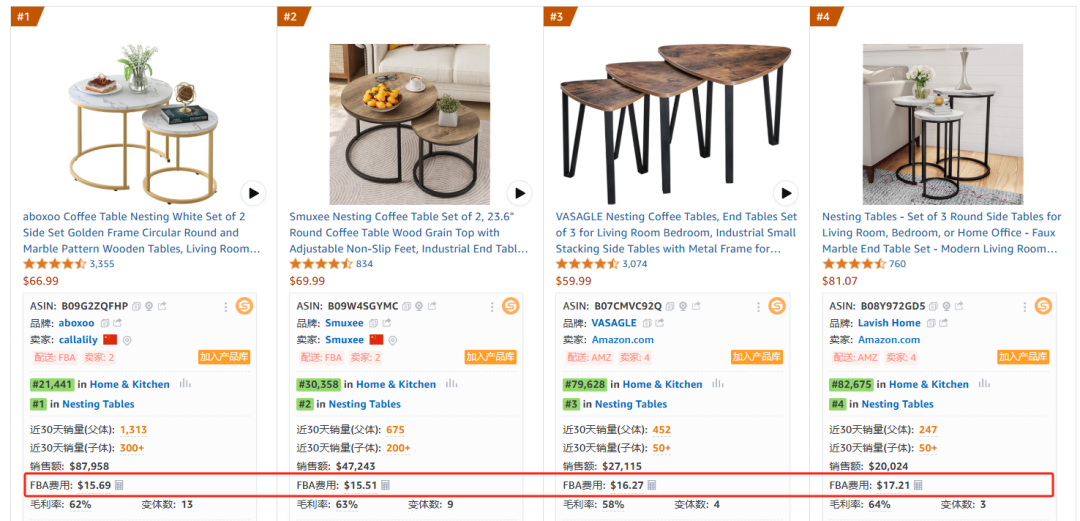Show BSR trend chart for rank #30,358

click(x=452, y=384)
